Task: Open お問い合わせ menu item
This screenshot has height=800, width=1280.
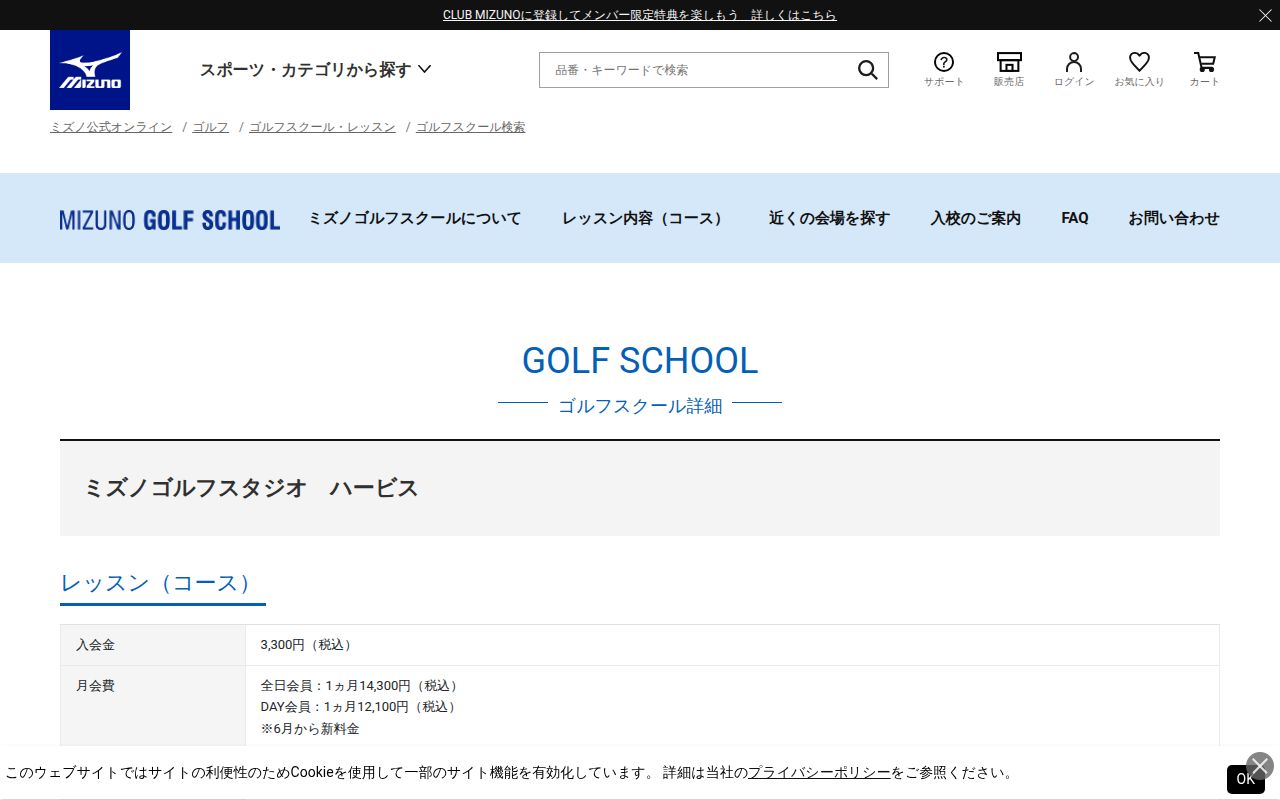Action: click(x=1174, y=218)
